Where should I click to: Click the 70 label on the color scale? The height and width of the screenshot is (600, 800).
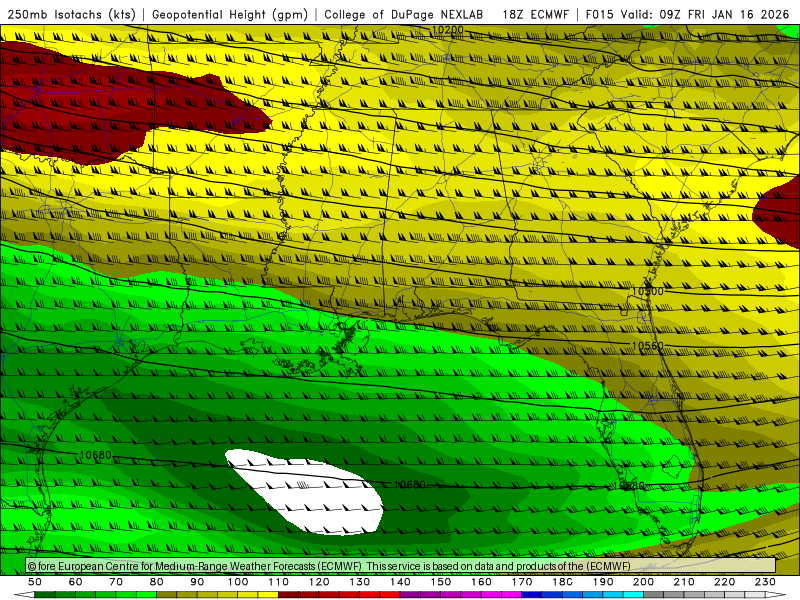[x=116, y=582]
